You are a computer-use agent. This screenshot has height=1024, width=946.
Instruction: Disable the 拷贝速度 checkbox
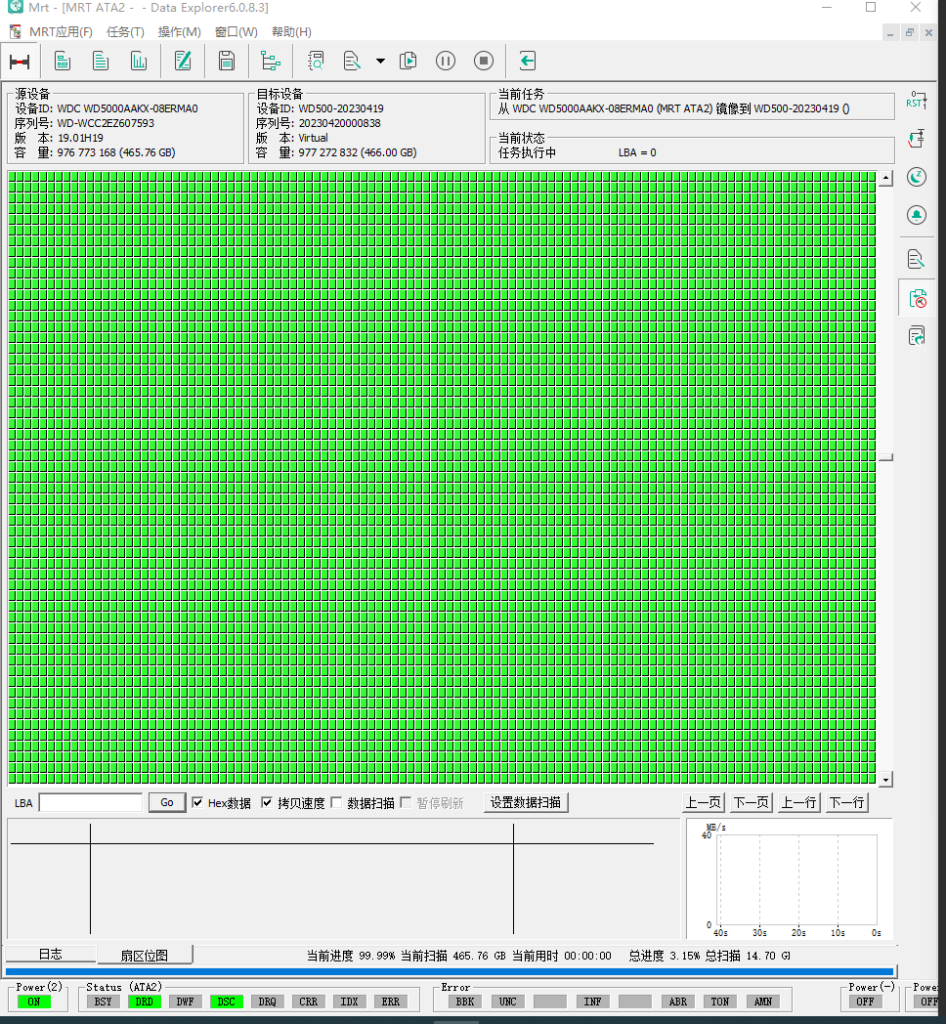(x=267, y=803)
